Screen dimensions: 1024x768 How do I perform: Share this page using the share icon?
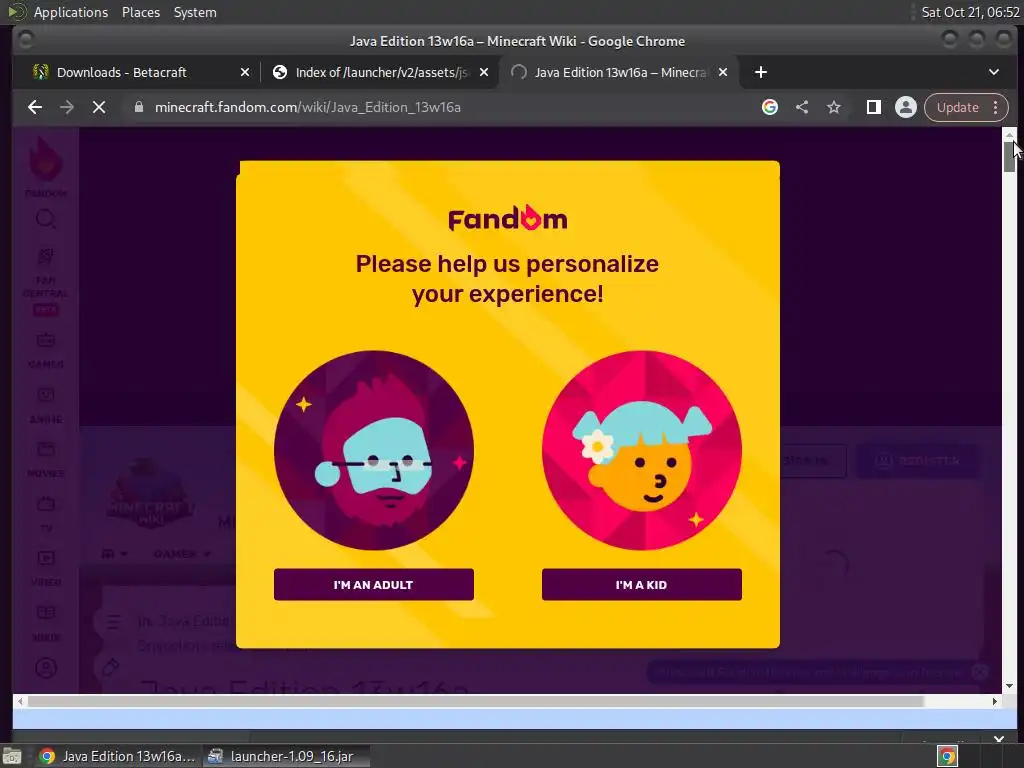(x=802, y=107)
